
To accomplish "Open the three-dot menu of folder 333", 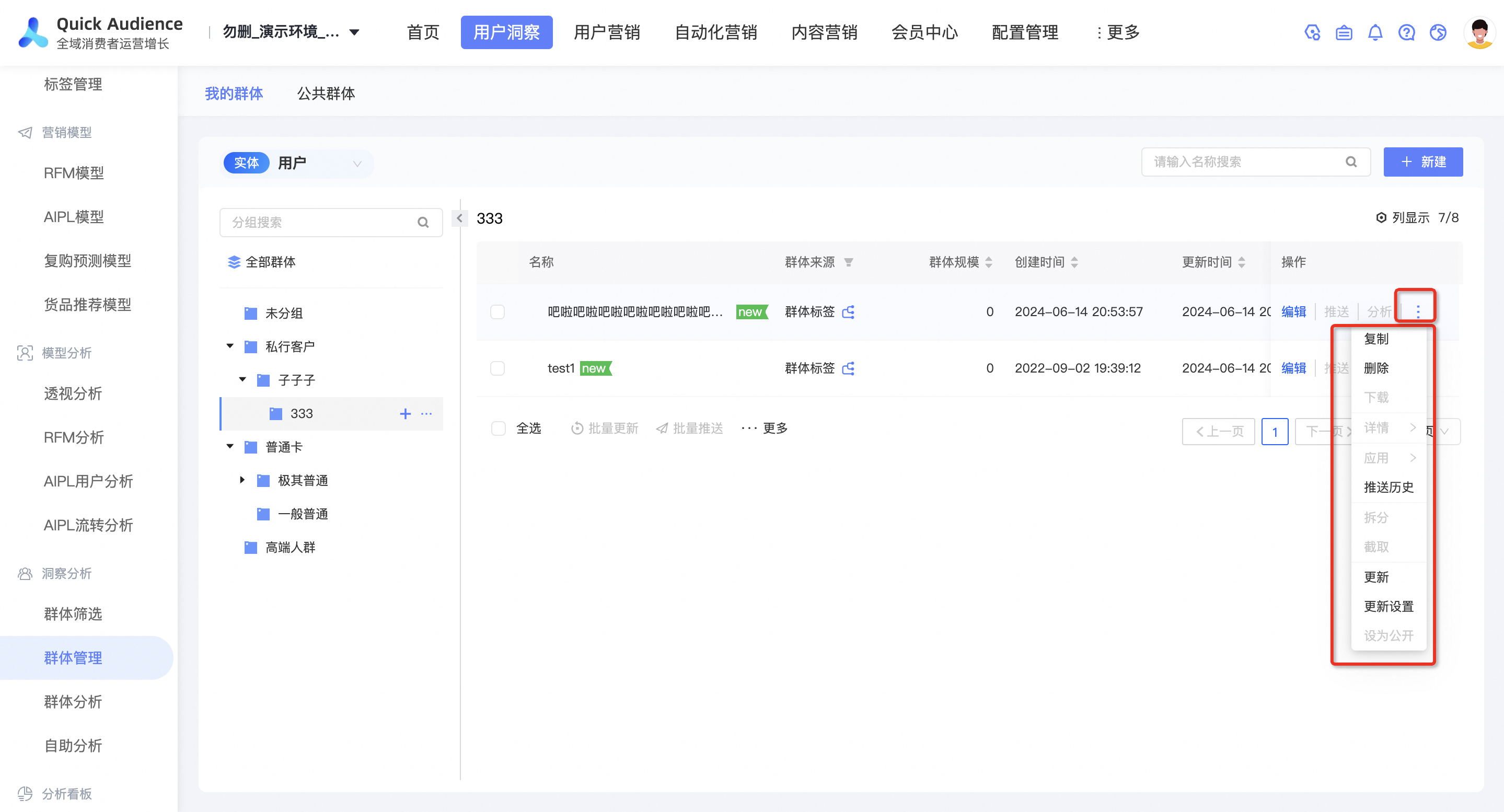I will click(427, 414).
